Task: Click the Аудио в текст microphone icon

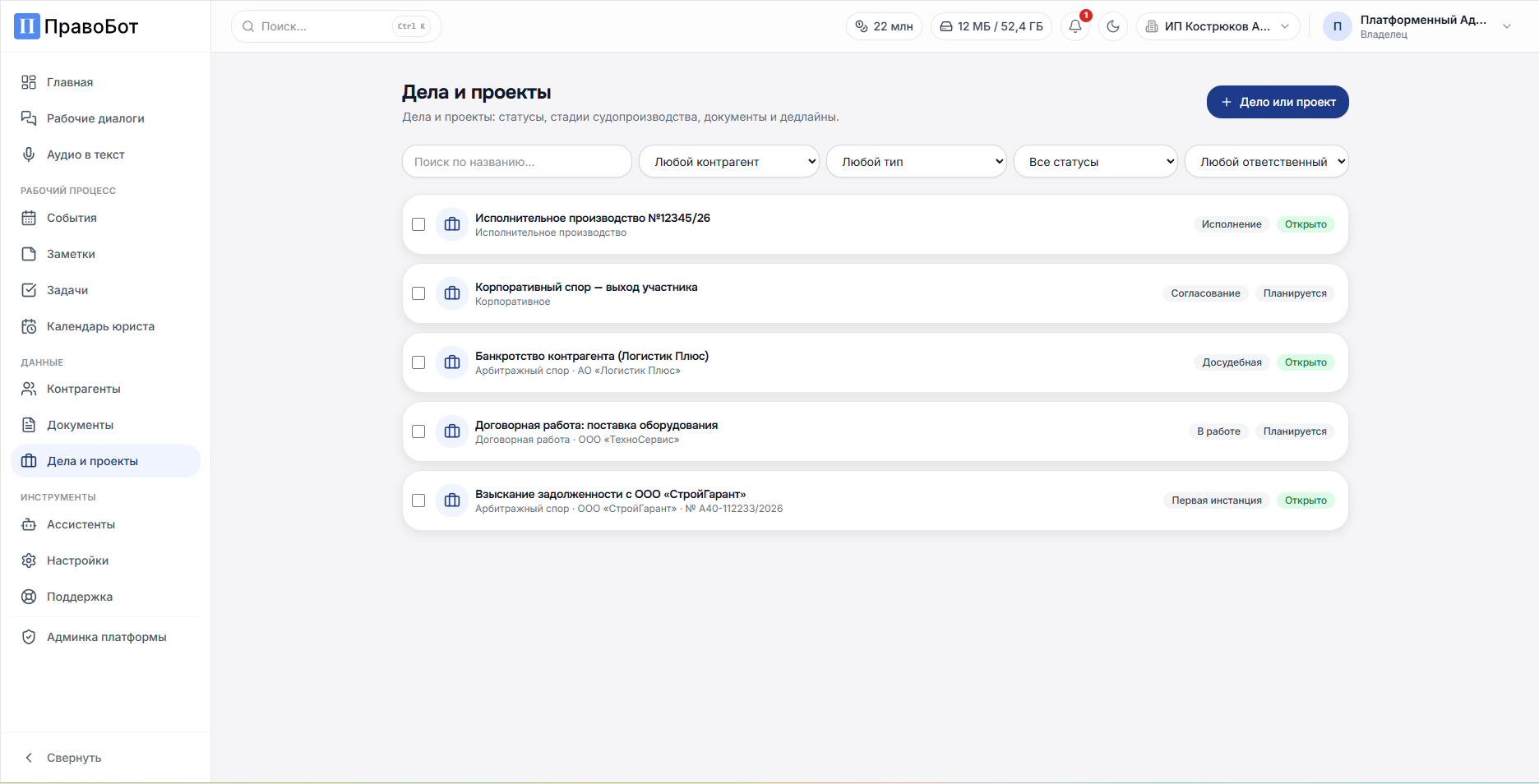Action: pos(29,154)
